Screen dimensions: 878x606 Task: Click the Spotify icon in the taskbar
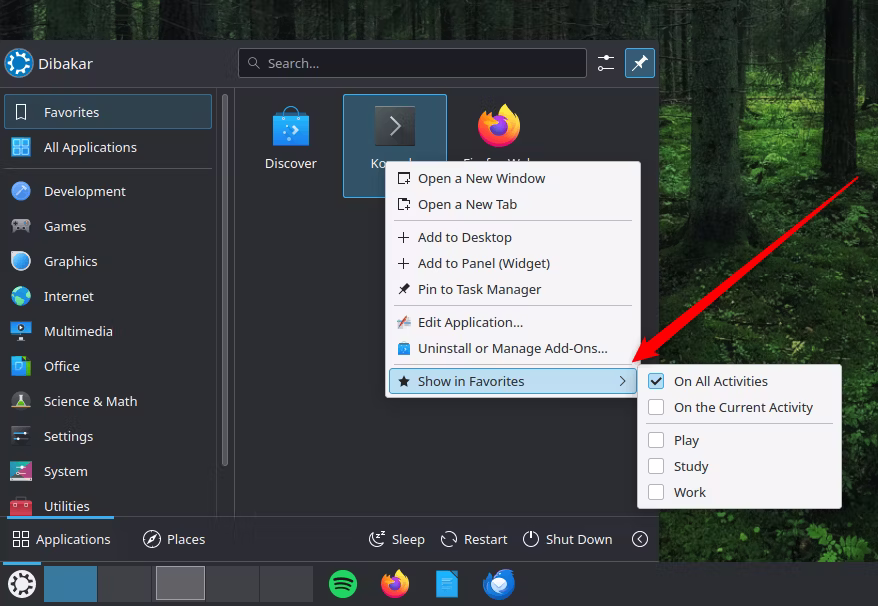tap(343, 583)
